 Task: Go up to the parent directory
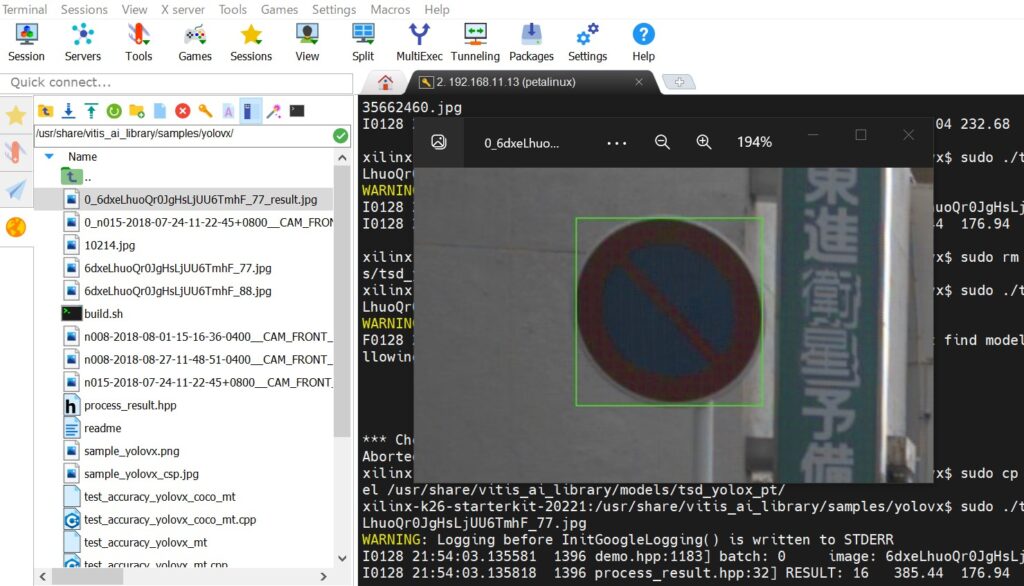point(46,112)
